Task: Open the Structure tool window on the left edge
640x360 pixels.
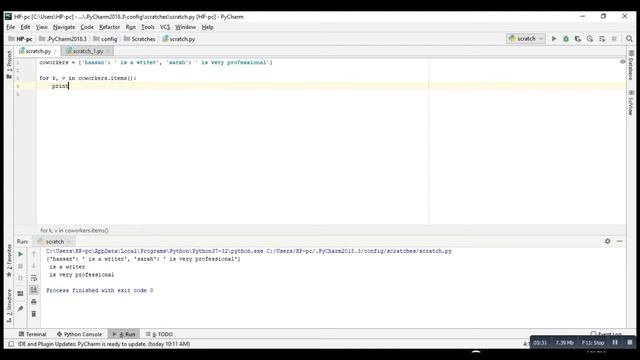Action: click(9, 306)
